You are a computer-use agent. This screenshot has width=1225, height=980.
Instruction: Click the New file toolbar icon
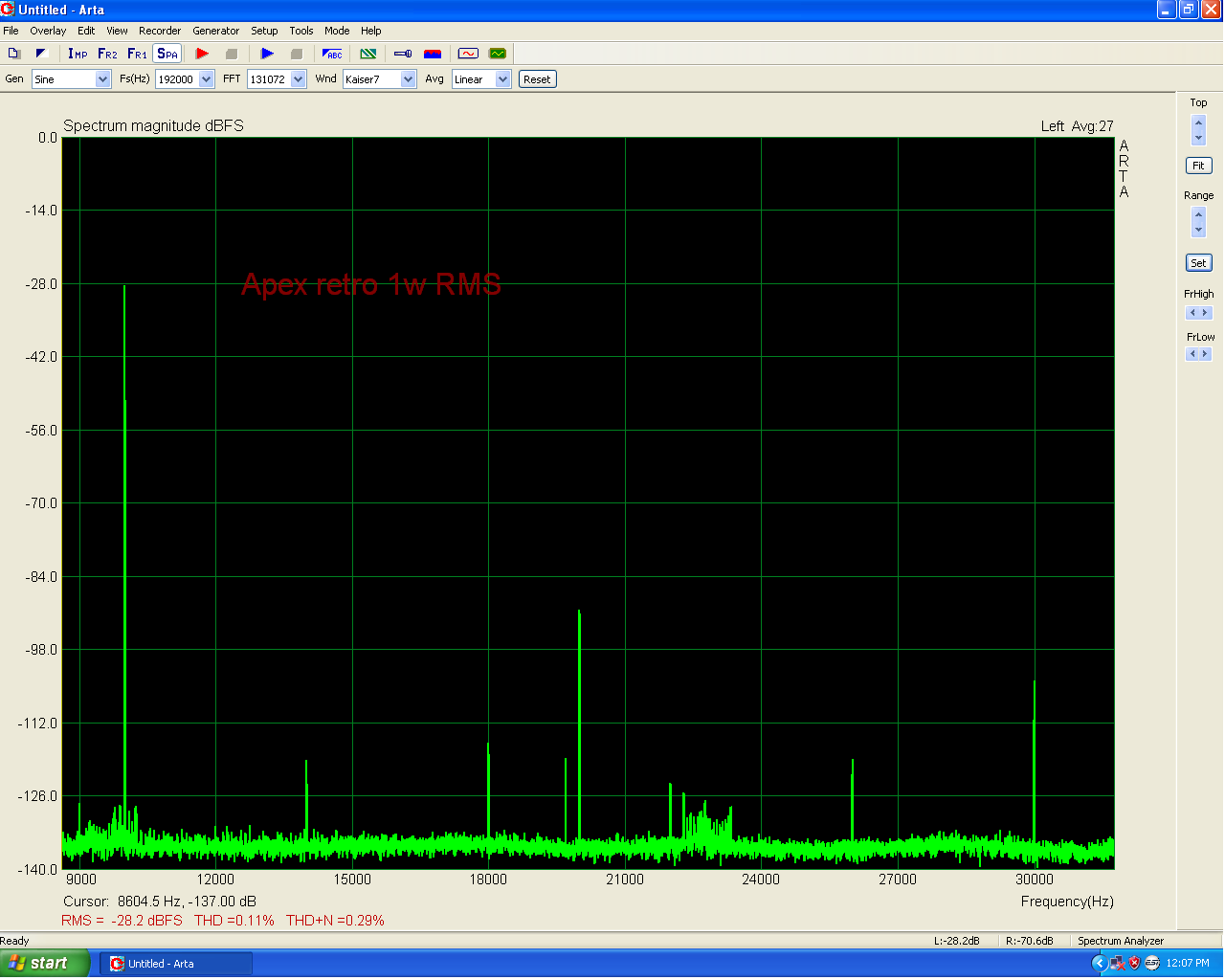pos(14,54)
